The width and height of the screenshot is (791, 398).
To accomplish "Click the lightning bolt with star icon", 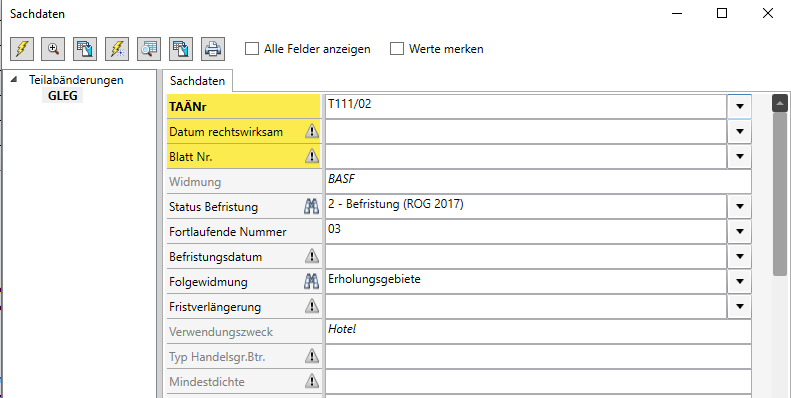I will pos(117,49).
